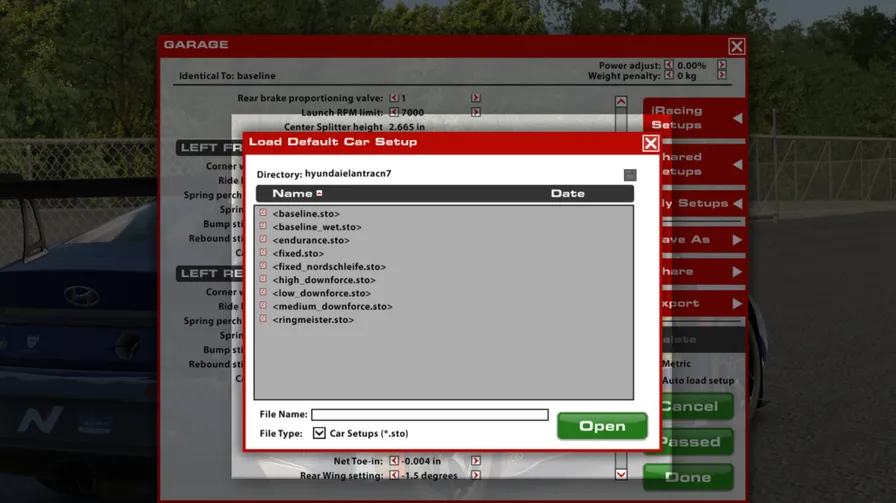Decrease Launch RPM limit
Screen dimensions: 896x503
pos(394,112)
